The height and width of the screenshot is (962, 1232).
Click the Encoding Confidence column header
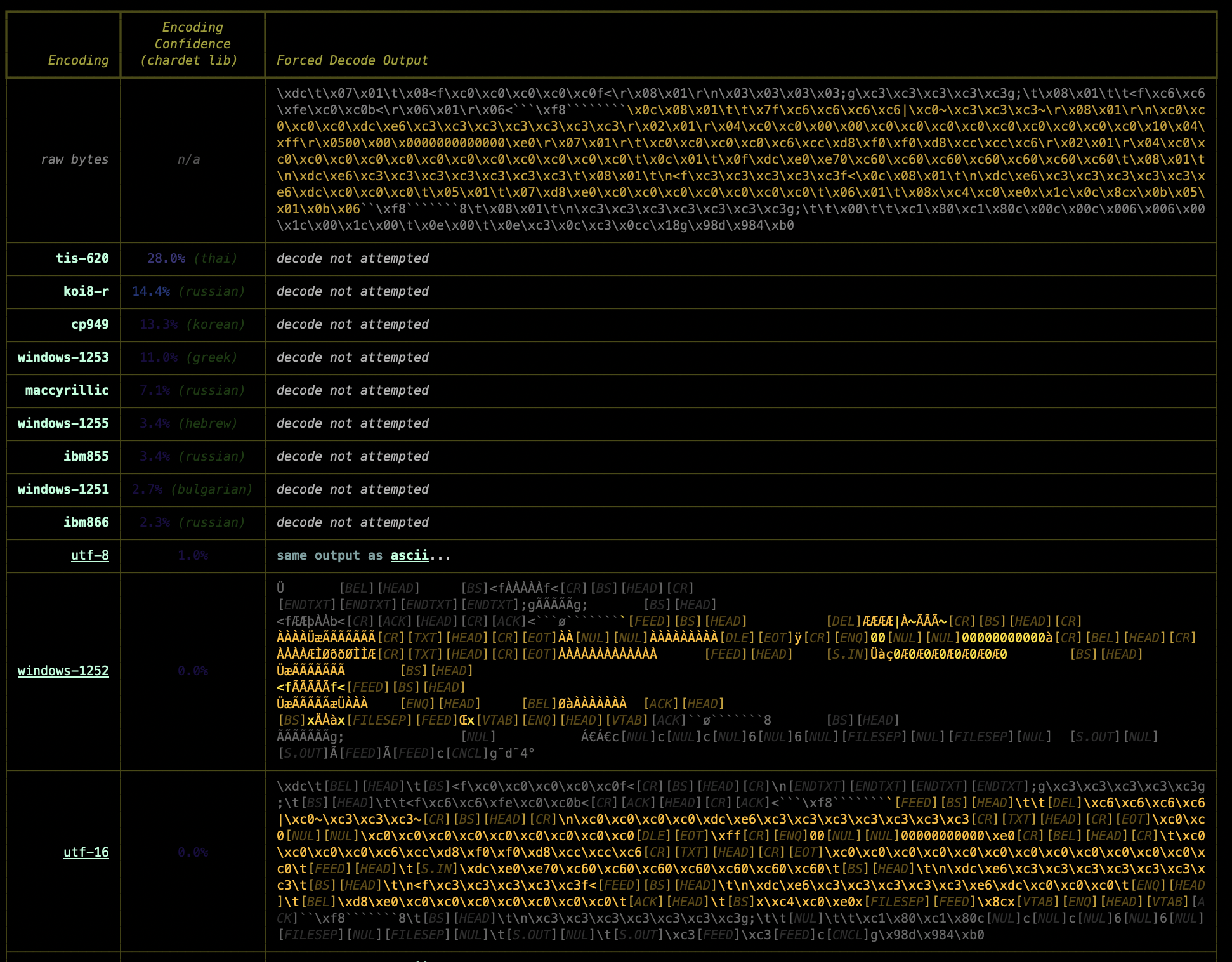pyautogui.click(x=192, y=44)
